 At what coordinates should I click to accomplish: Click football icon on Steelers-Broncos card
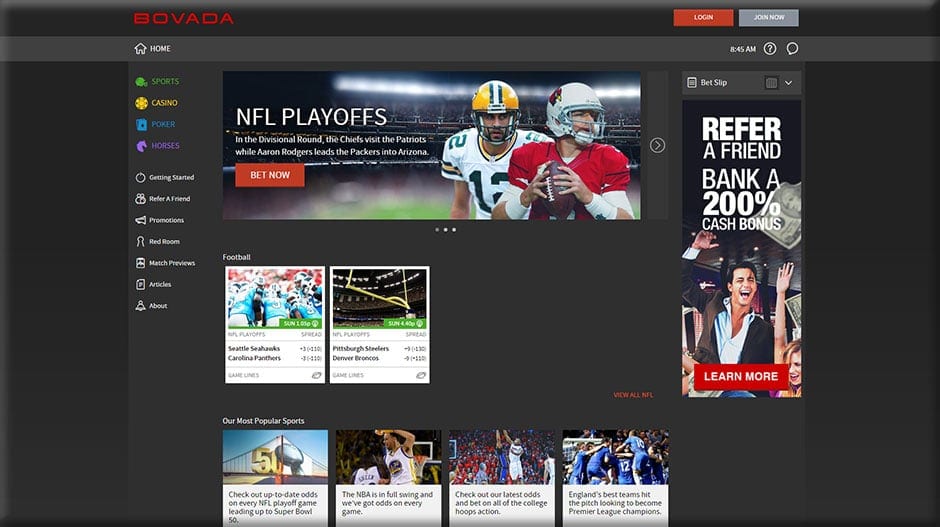[421, 375]
